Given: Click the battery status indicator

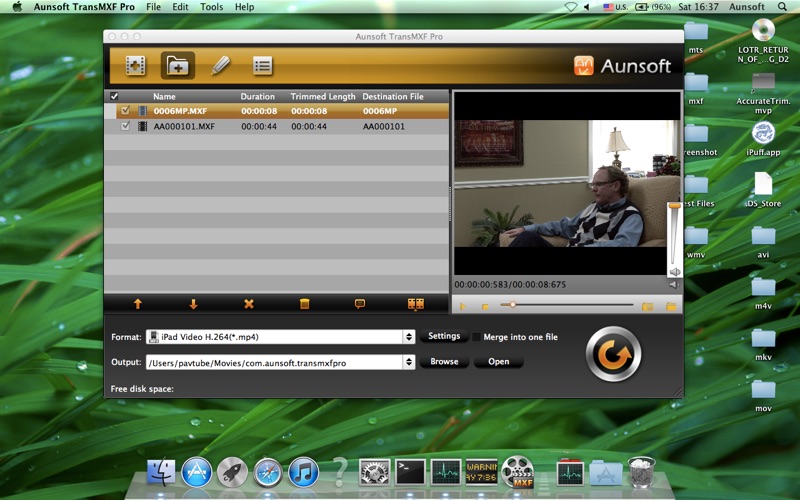Looking at the screenshot, I should (653, 7).
